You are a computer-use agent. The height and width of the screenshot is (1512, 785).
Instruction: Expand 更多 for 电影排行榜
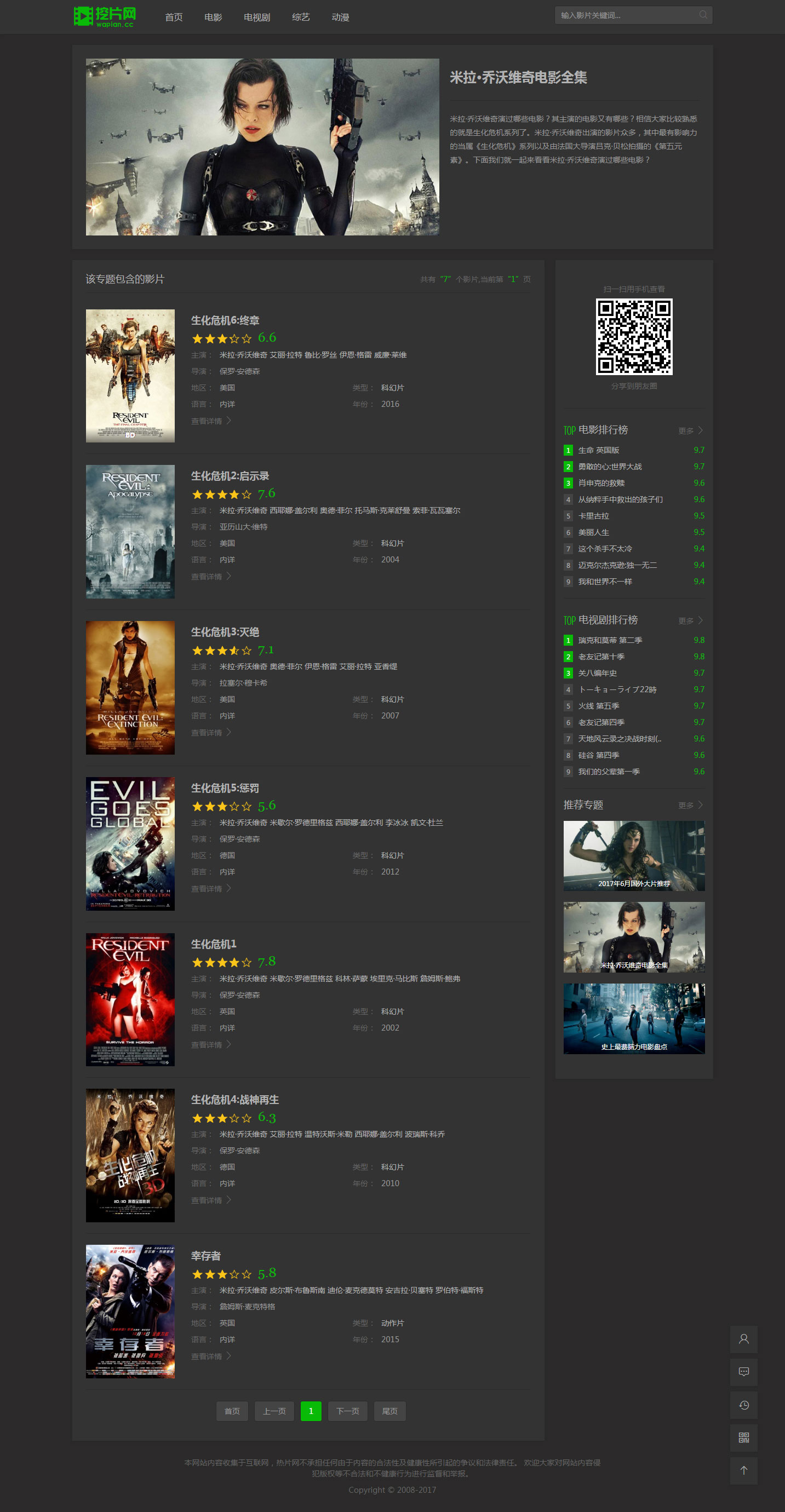690,431
